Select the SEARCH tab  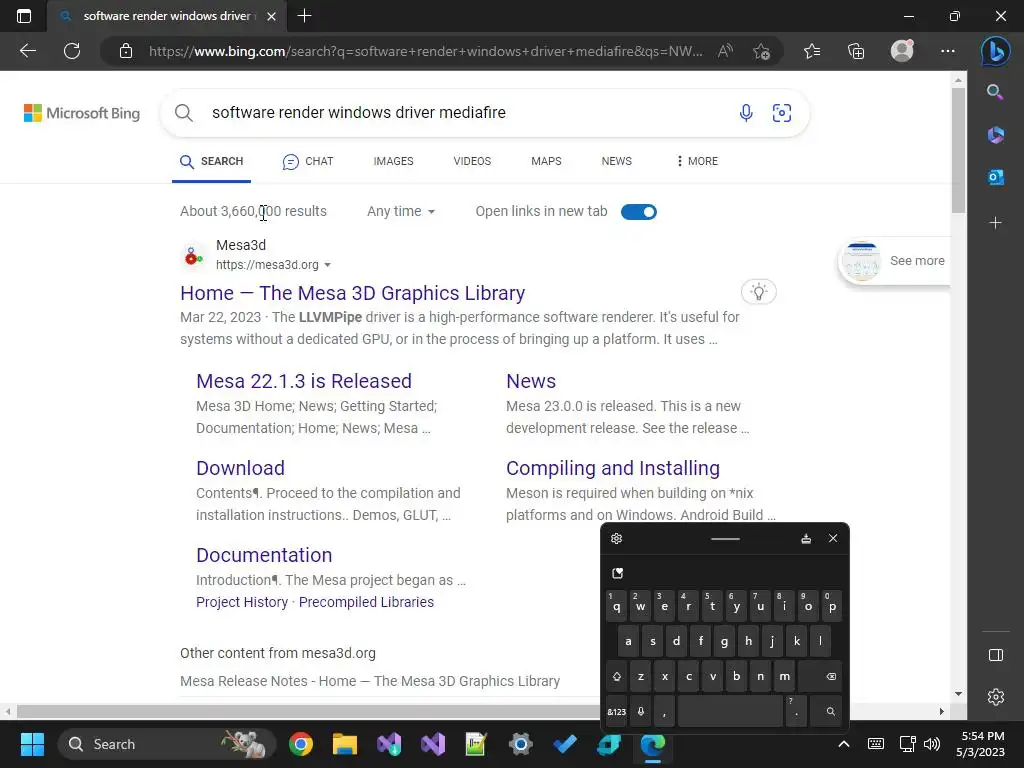[211, 161]
